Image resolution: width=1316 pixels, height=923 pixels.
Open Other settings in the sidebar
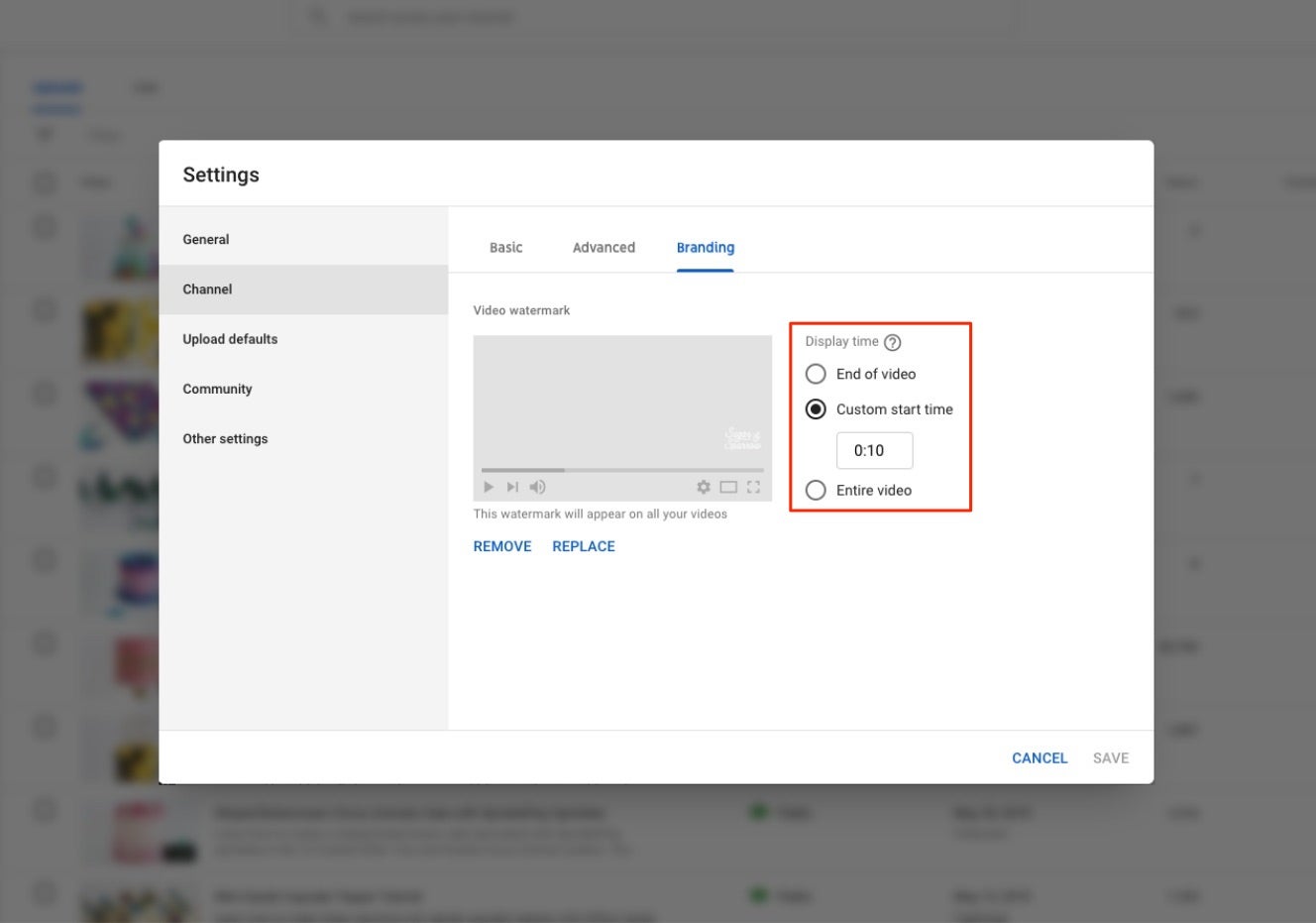pos(225,438)
